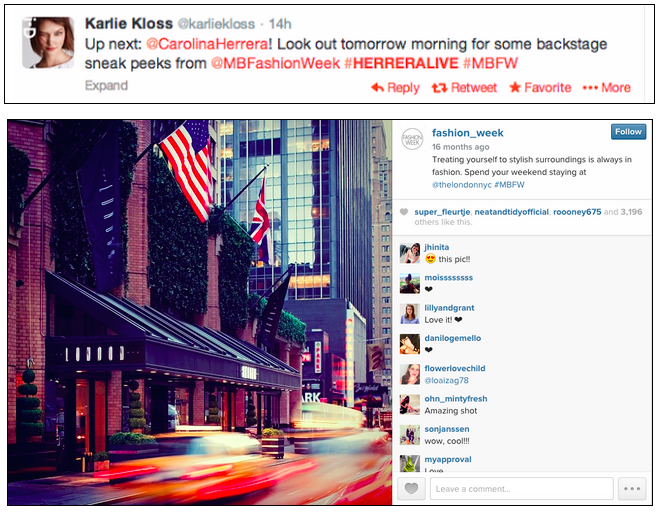Open the #MBFW hashtag in the tweet
The width and height of the screenshot is (660, 512).
pos(490,64)
